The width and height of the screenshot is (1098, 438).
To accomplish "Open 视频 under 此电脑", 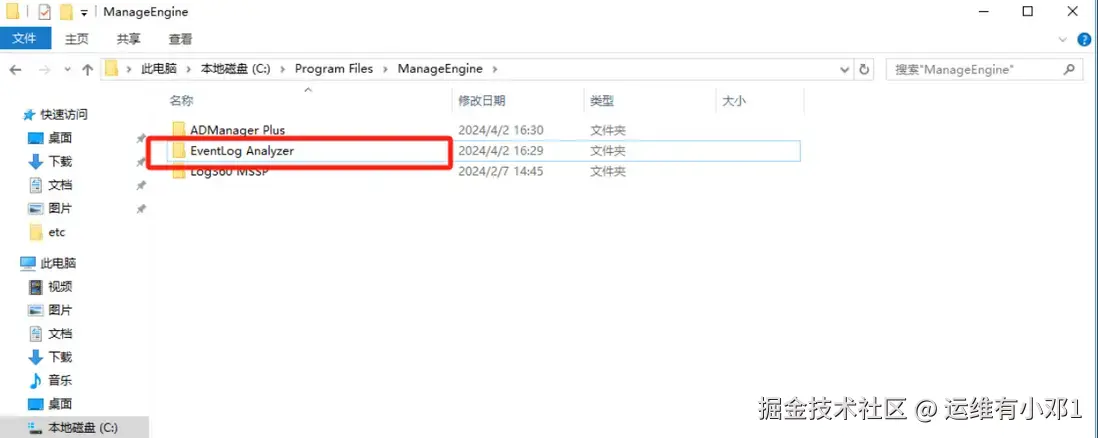I will point(60,287).
